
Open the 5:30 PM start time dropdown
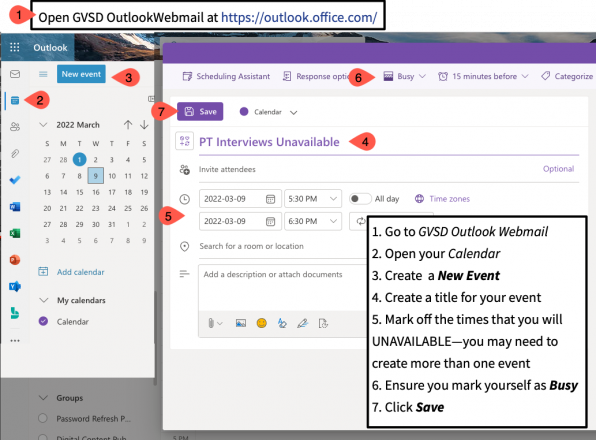[x=313, y=199]
